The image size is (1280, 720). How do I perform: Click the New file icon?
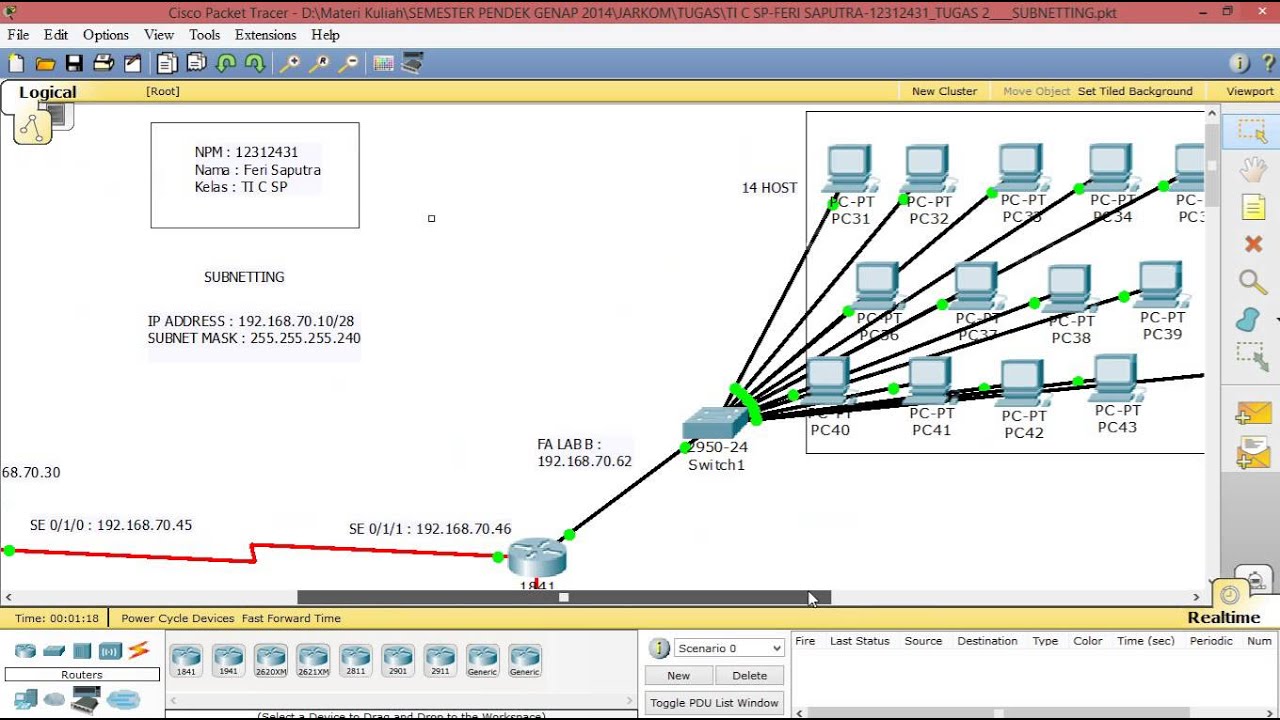[x=16, y=63]
